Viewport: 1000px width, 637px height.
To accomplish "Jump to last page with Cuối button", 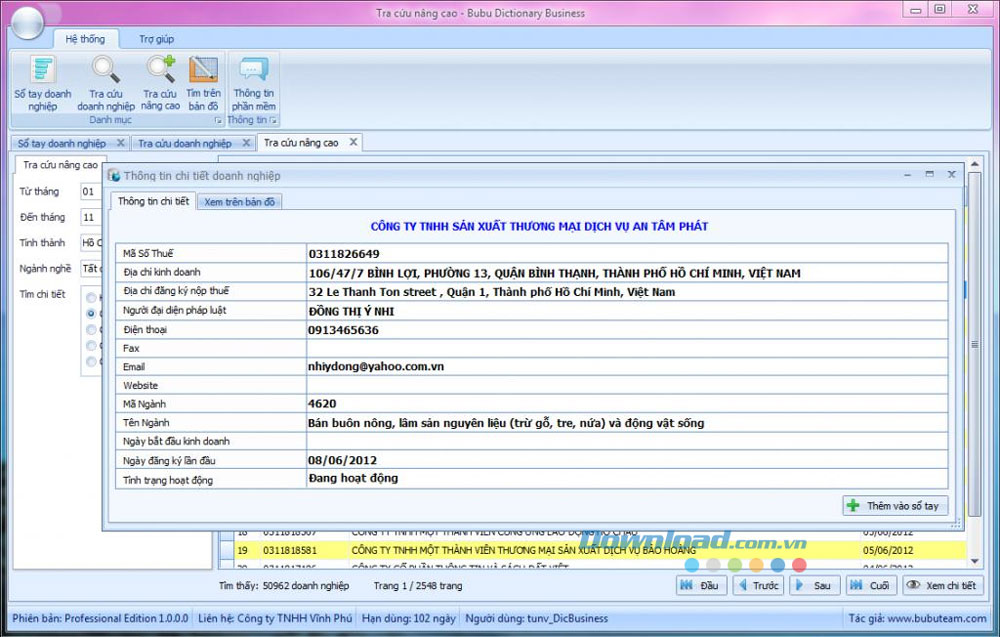I will (870, 586).
